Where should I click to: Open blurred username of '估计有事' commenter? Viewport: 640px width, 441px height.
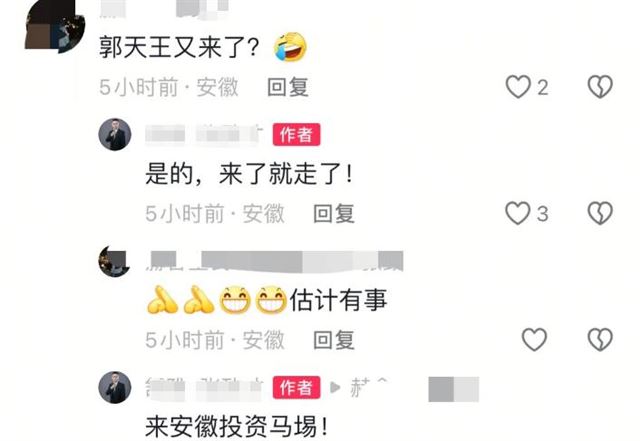pos(276,261)
